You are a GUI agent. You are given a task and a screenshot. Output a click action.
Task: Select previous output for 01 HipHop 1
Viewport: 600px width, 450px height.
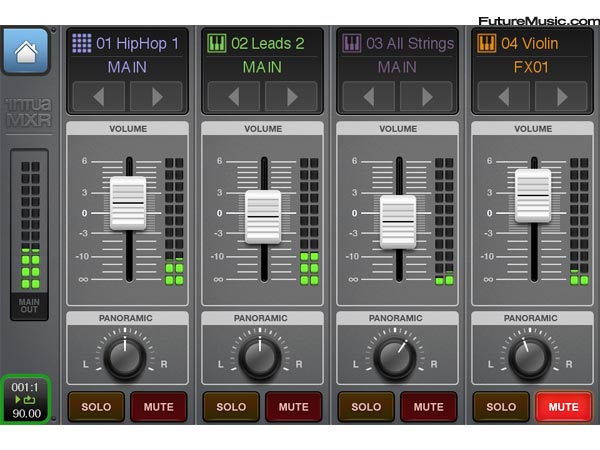click(x=99, y=97)
